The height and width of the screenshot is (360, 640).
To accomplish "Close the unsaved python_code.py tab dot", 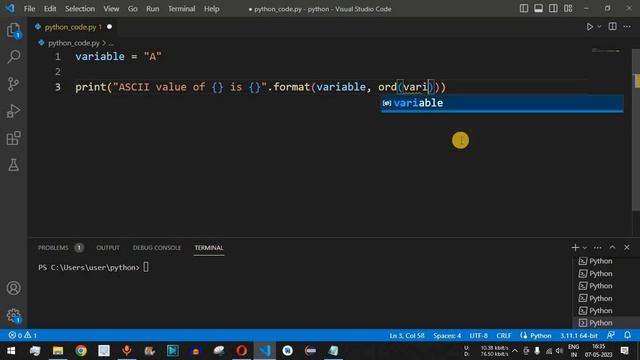I will point(109,27).
